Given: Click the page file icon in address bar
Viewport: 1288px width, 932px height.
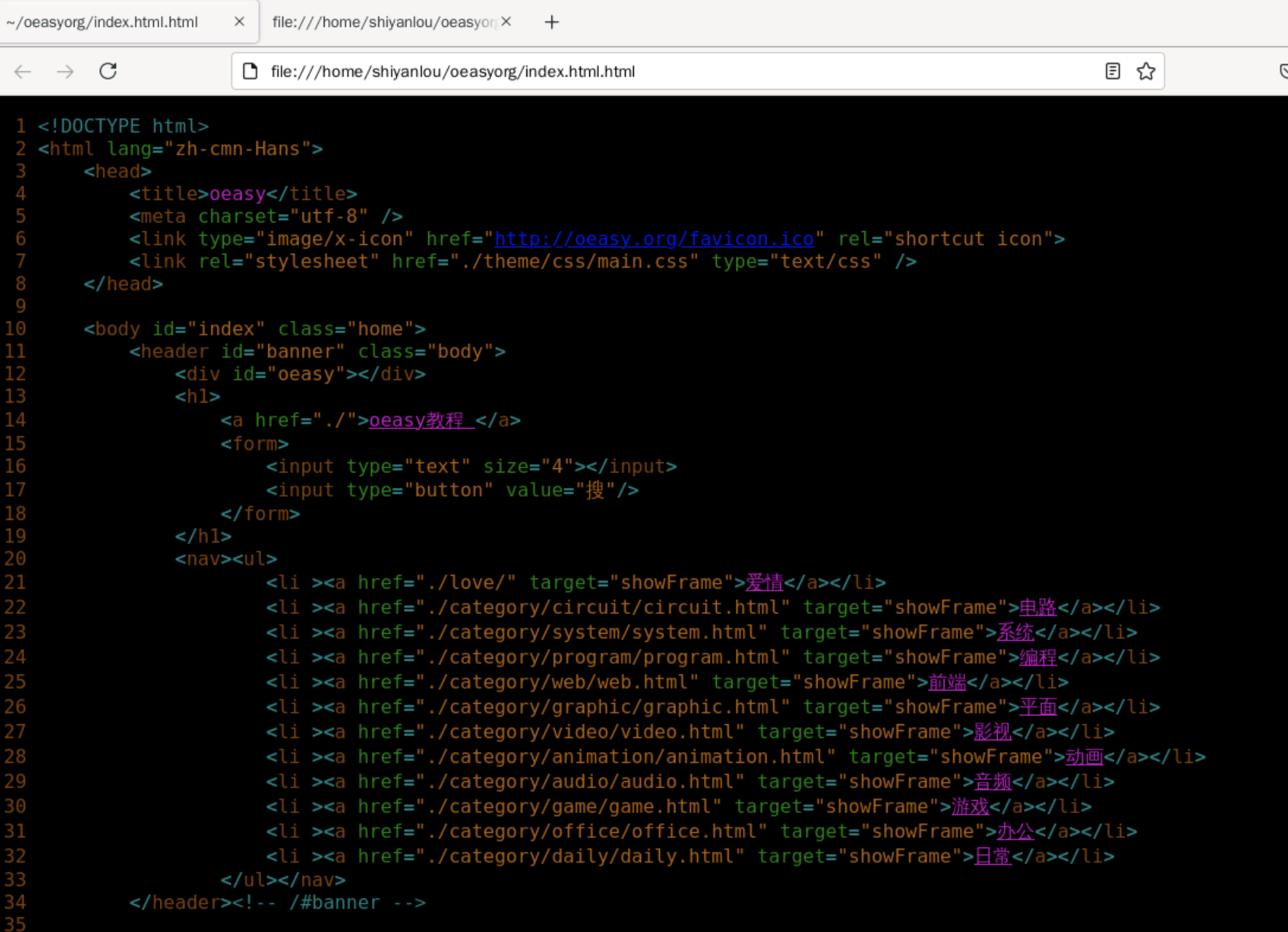Looking at the screenshot, I should point(250,71).
